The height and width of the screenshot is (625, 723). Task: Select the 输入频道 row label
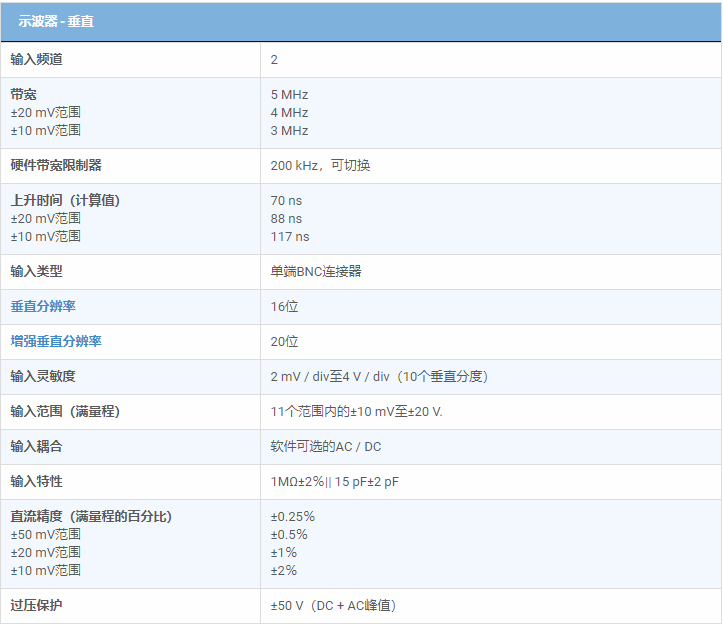pos(37,59)
